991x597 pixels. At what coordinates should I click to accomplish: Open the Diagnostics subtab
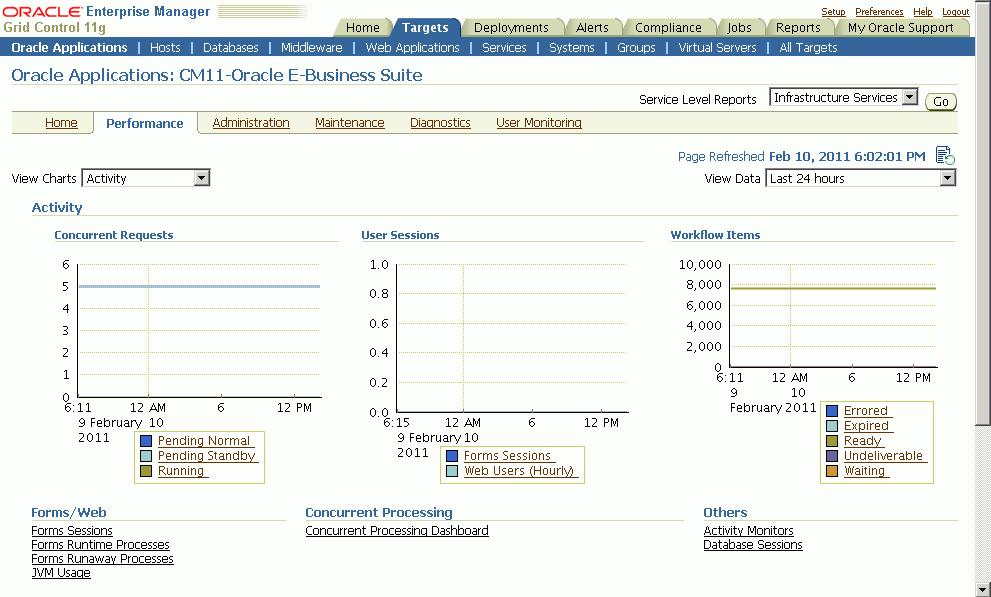click(x=440, y=123)
